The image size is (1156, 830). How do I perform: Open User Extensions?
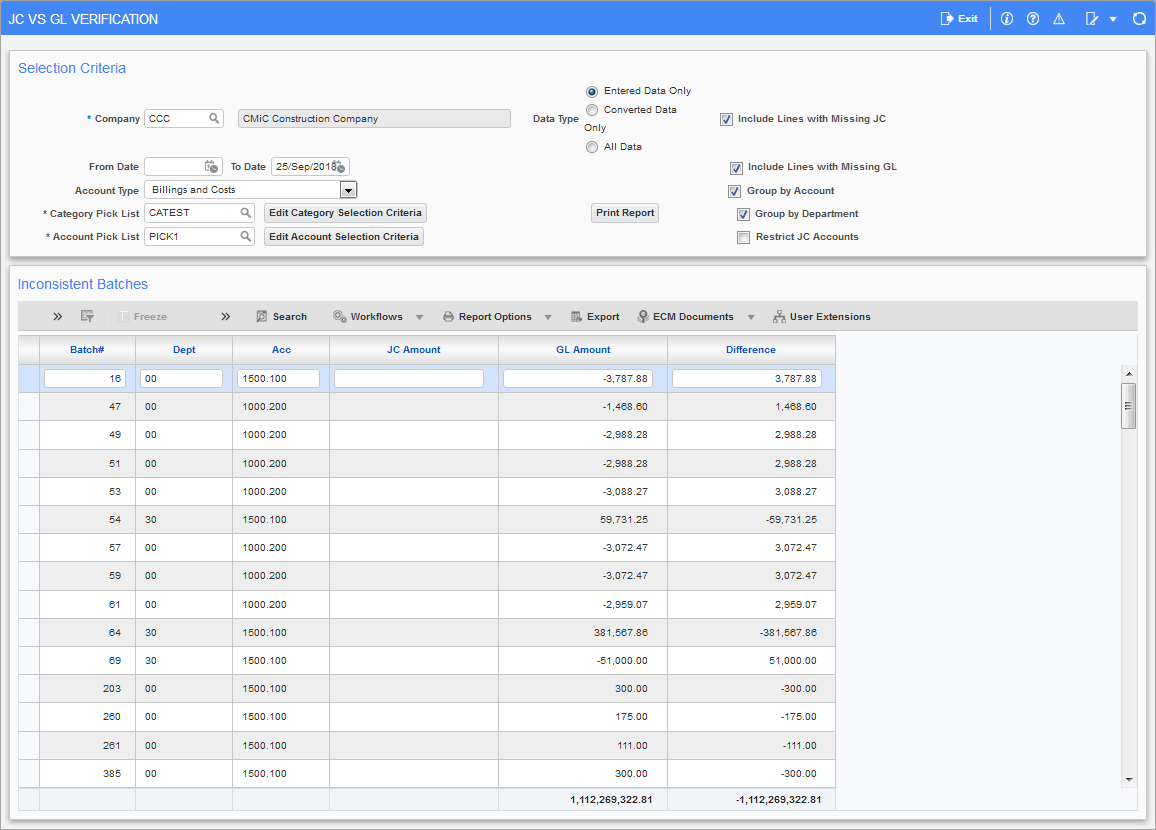[x=821, y=316]
